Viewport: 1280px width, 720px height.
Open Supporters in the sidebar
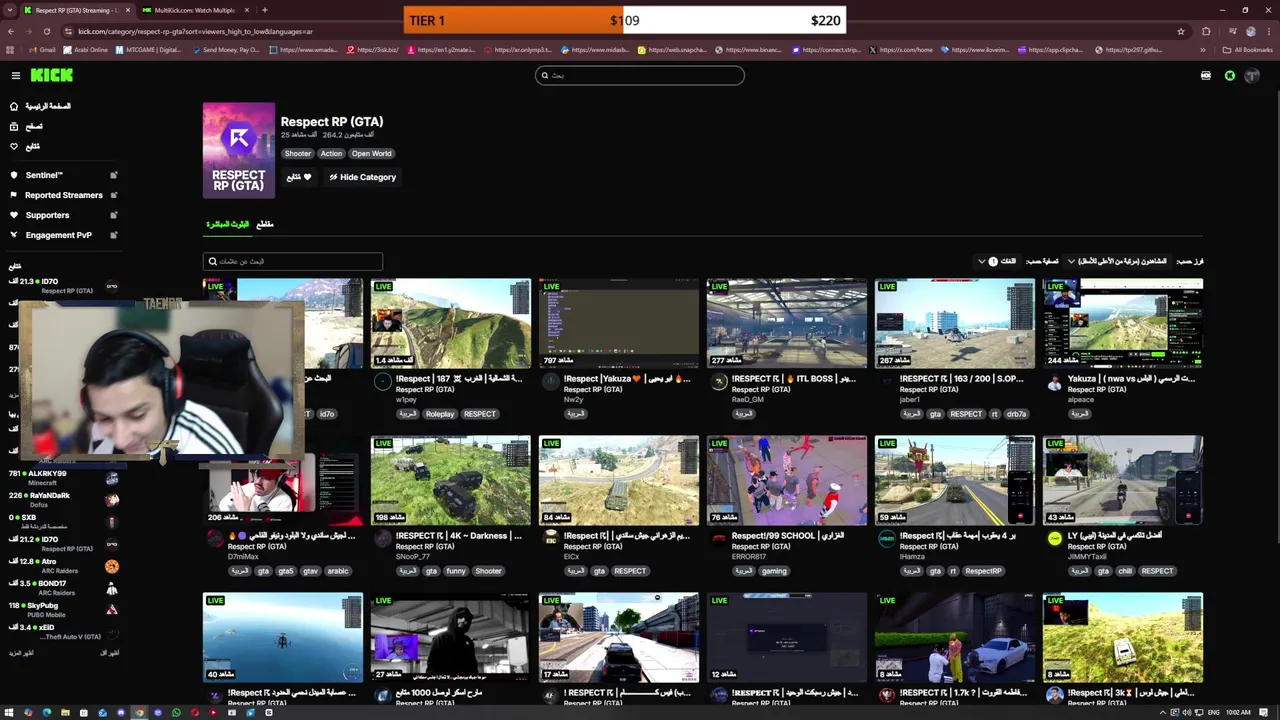39,215
